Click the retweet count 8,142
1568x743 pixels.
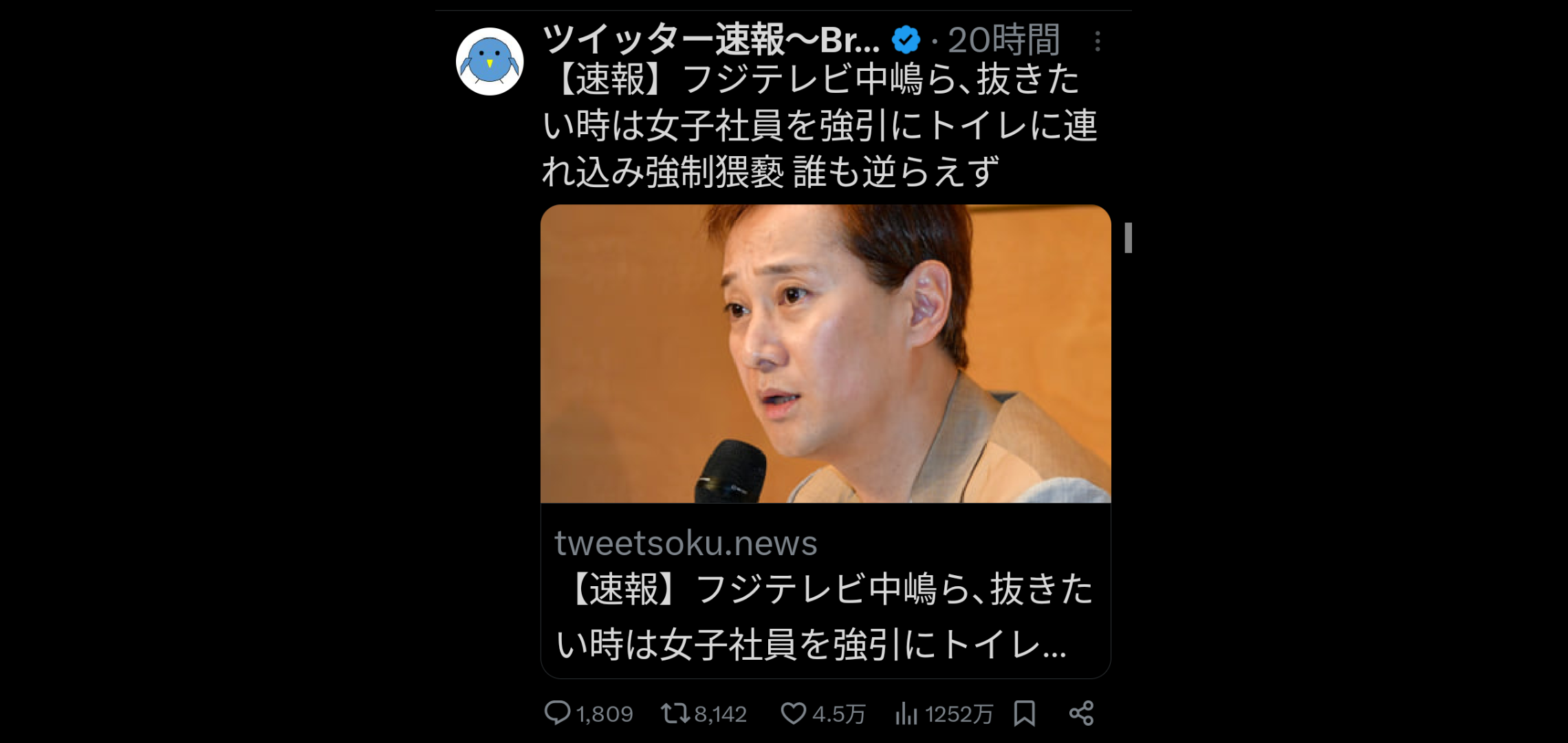click(x=721, y=714)
